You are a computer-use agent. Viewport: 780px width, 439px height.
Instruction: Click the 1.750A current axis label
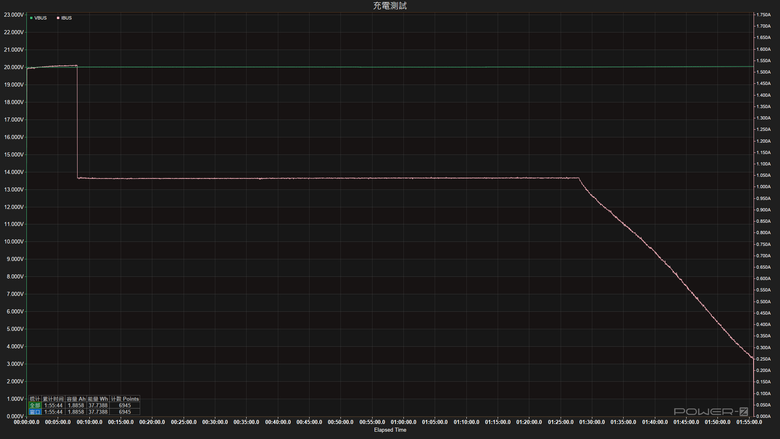point(764,15)
